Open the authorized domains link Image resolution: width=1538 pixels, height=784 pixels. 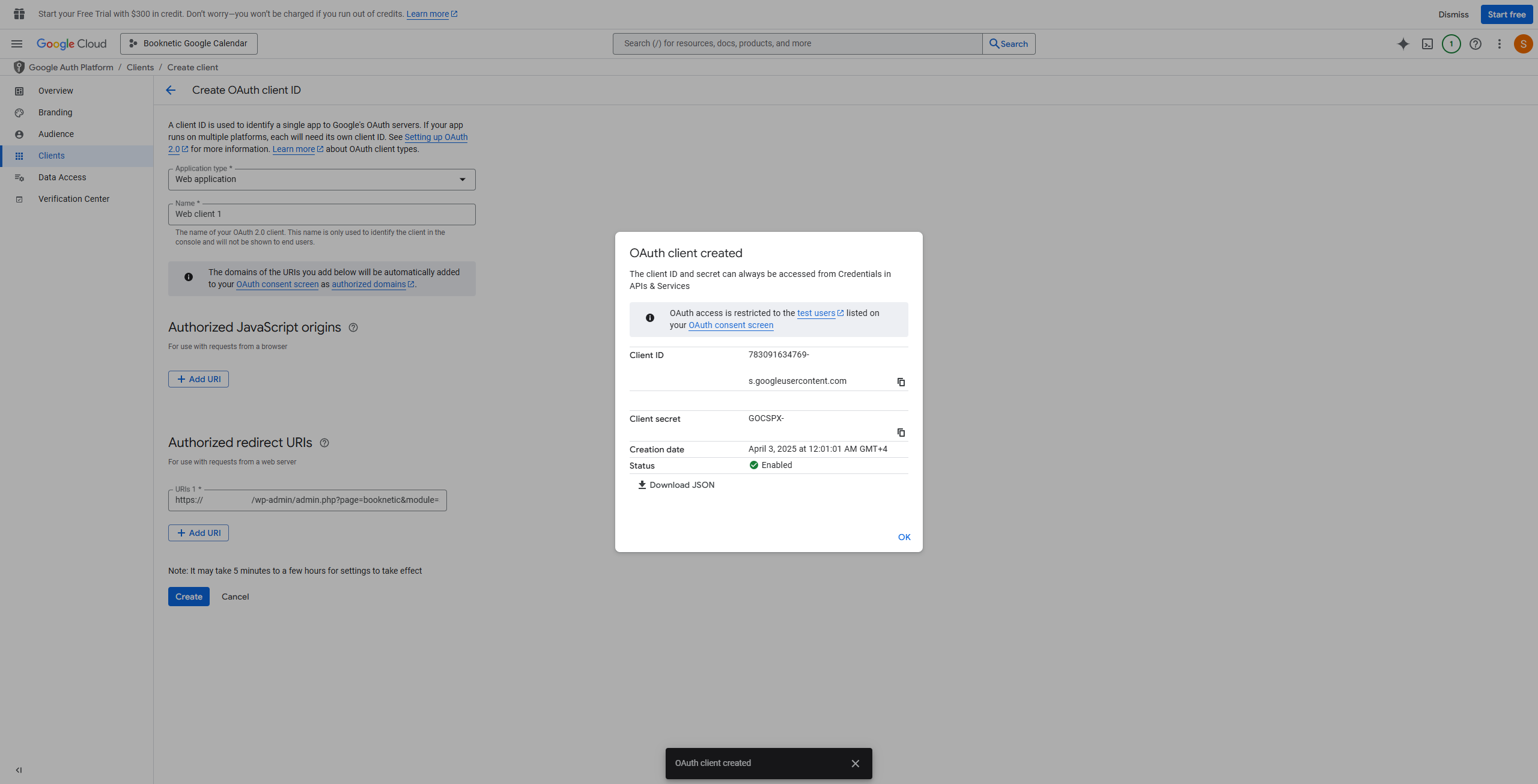[x=372, y=284]
